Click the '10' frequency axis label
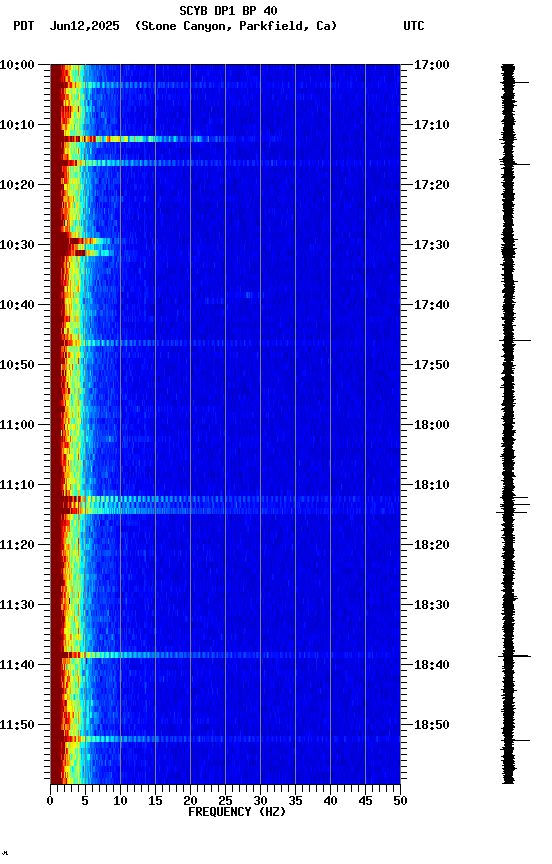 coord(120,801)
